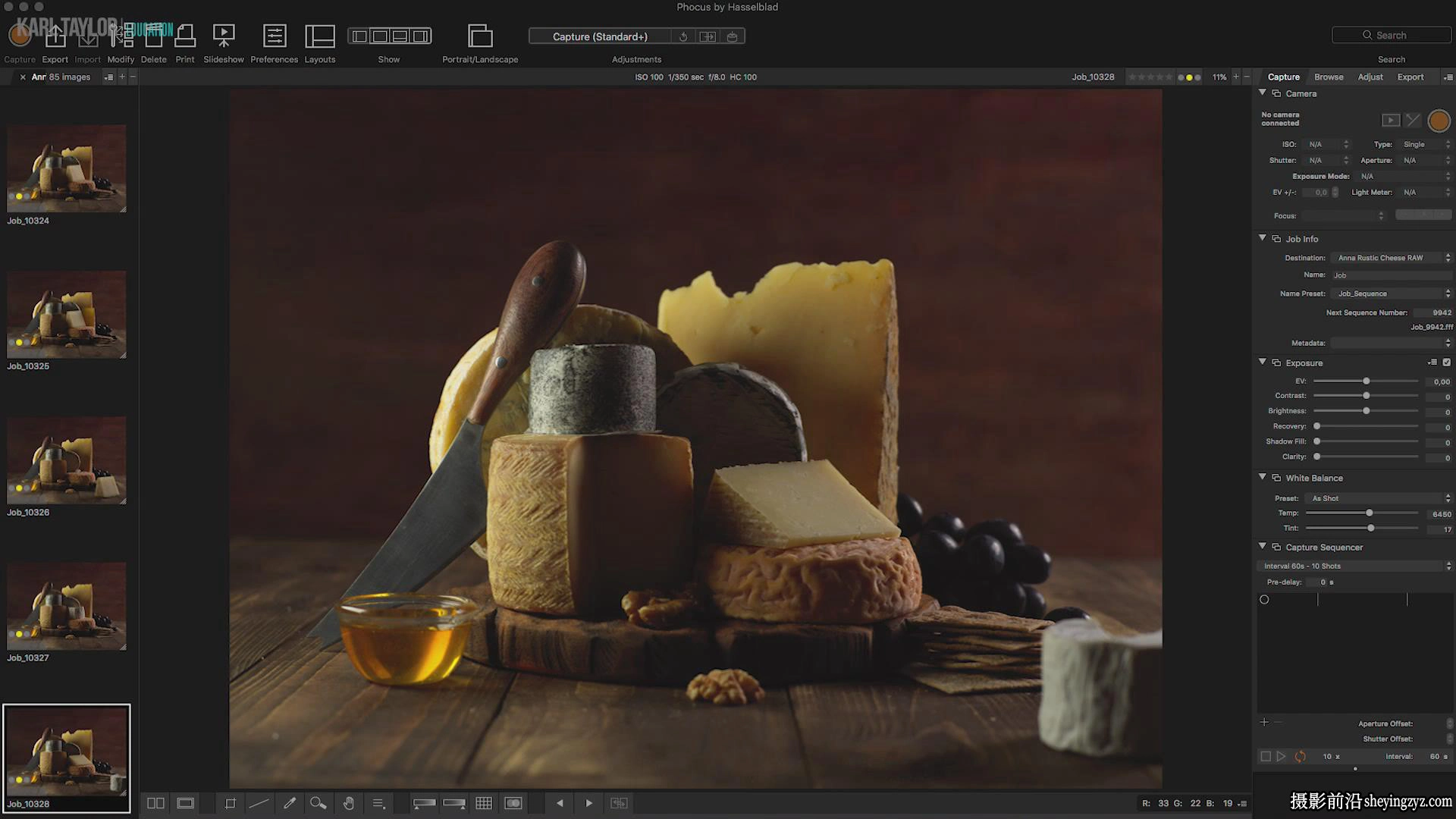Open the Name Preset dropdown
Viewport: 1456px width, 819px height.
point(1392,293)
